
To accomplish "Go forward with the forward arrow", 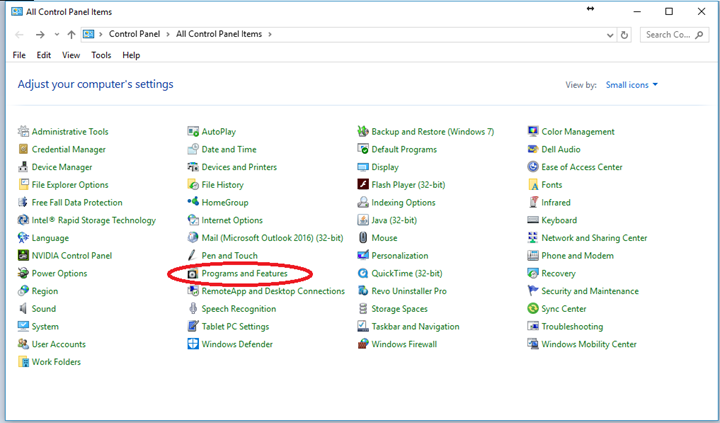I will [40, 34].
